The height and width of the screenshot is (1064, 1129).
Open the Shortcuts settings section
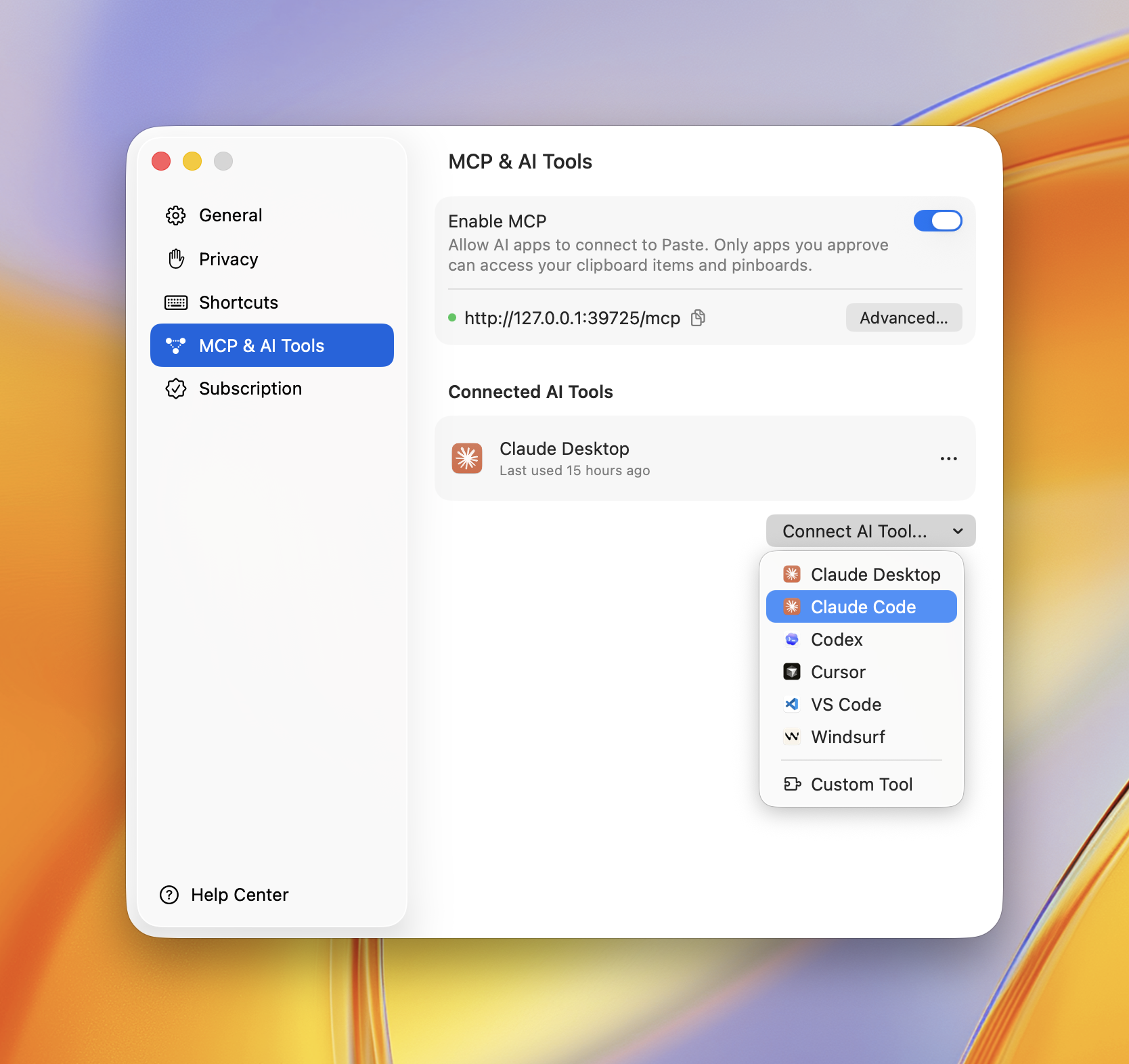272,302
